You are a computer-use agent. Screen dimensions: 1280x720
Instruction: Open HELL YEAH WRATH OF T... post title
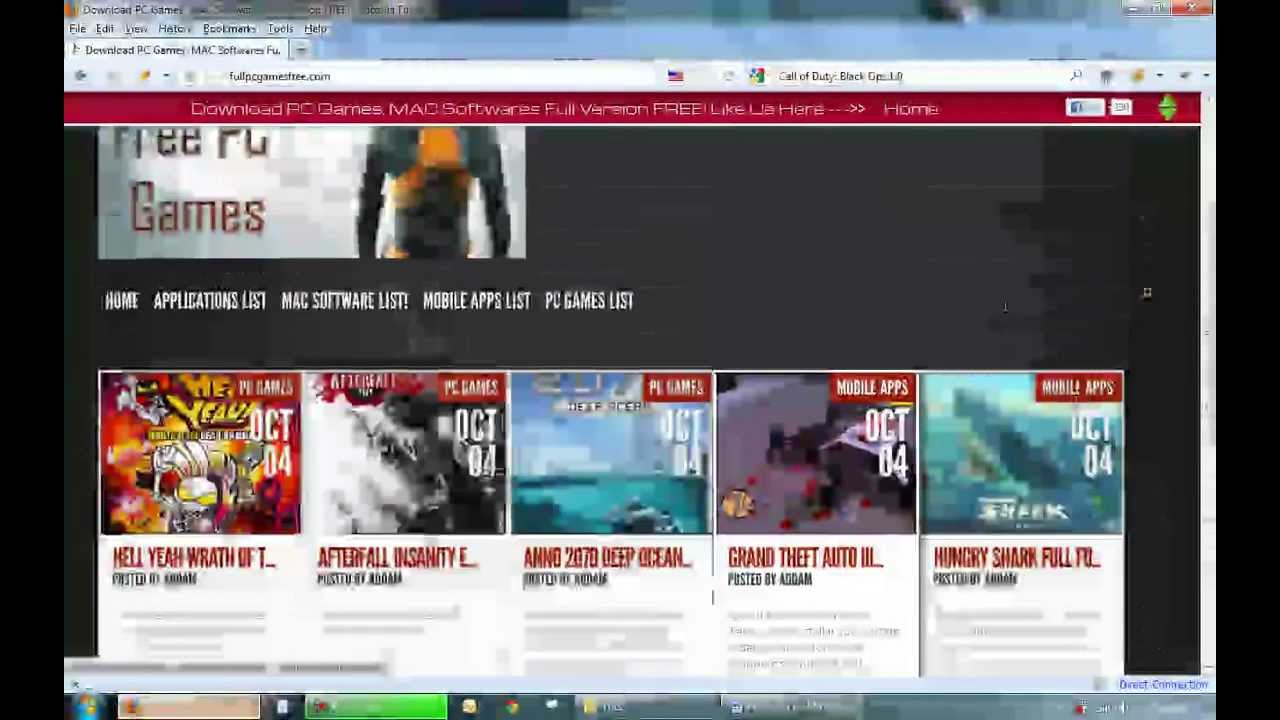[193, 558]
